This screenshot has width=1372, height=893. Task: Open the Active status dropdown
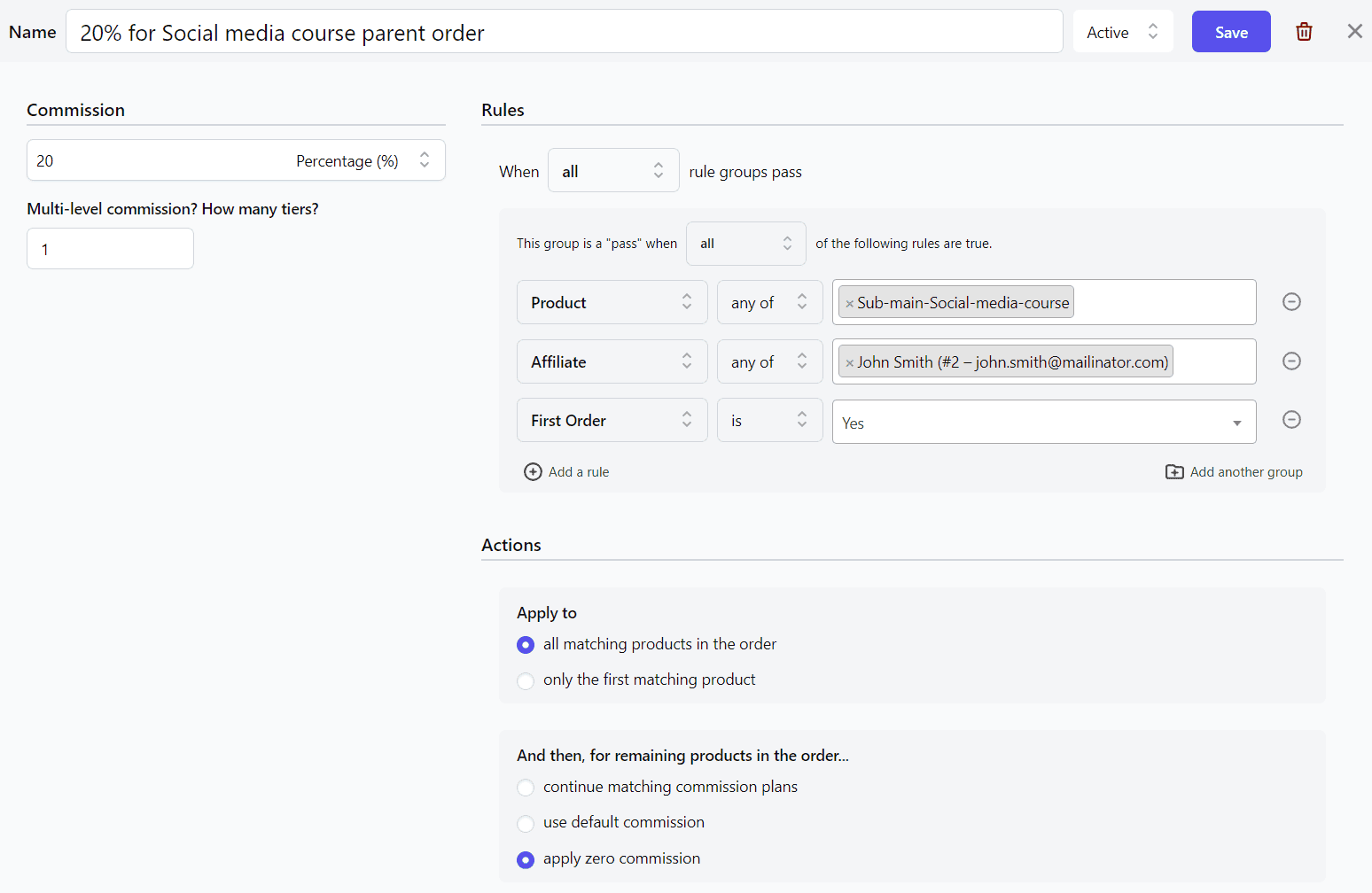[1122, 32]
